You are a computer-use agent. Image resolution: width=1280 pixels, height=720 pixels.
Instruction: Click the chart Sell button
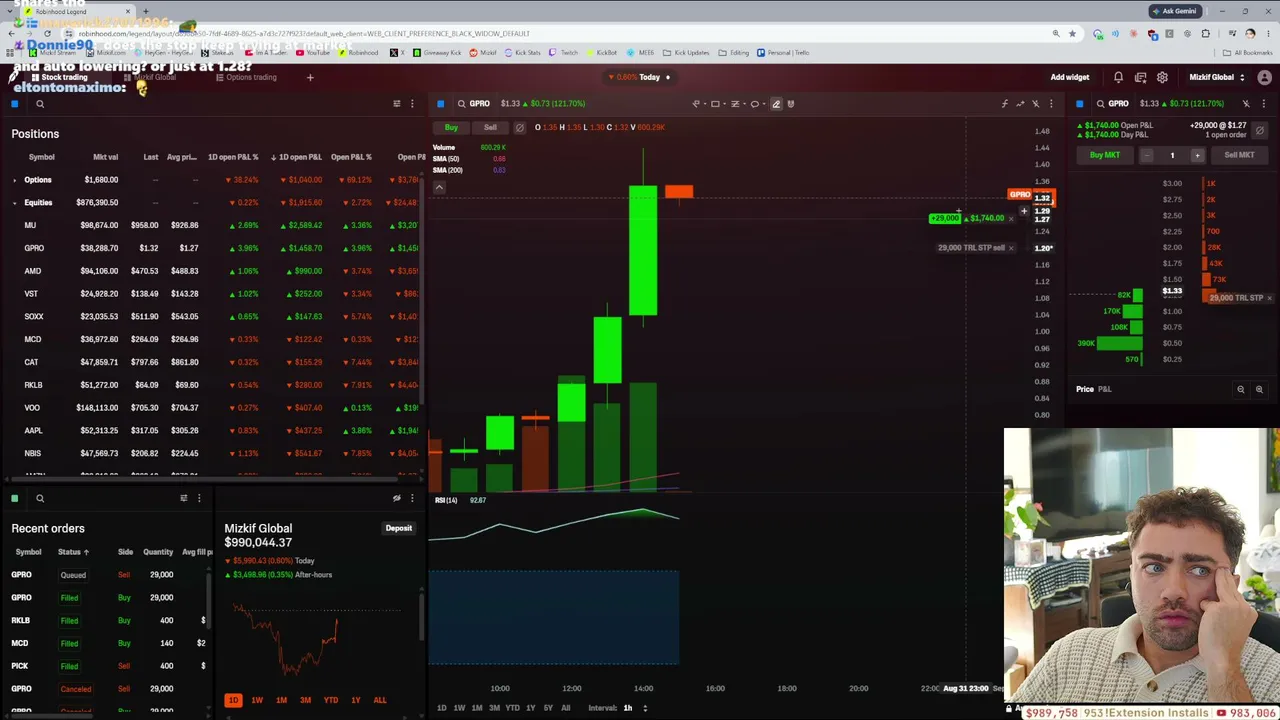tap(490, 128)
